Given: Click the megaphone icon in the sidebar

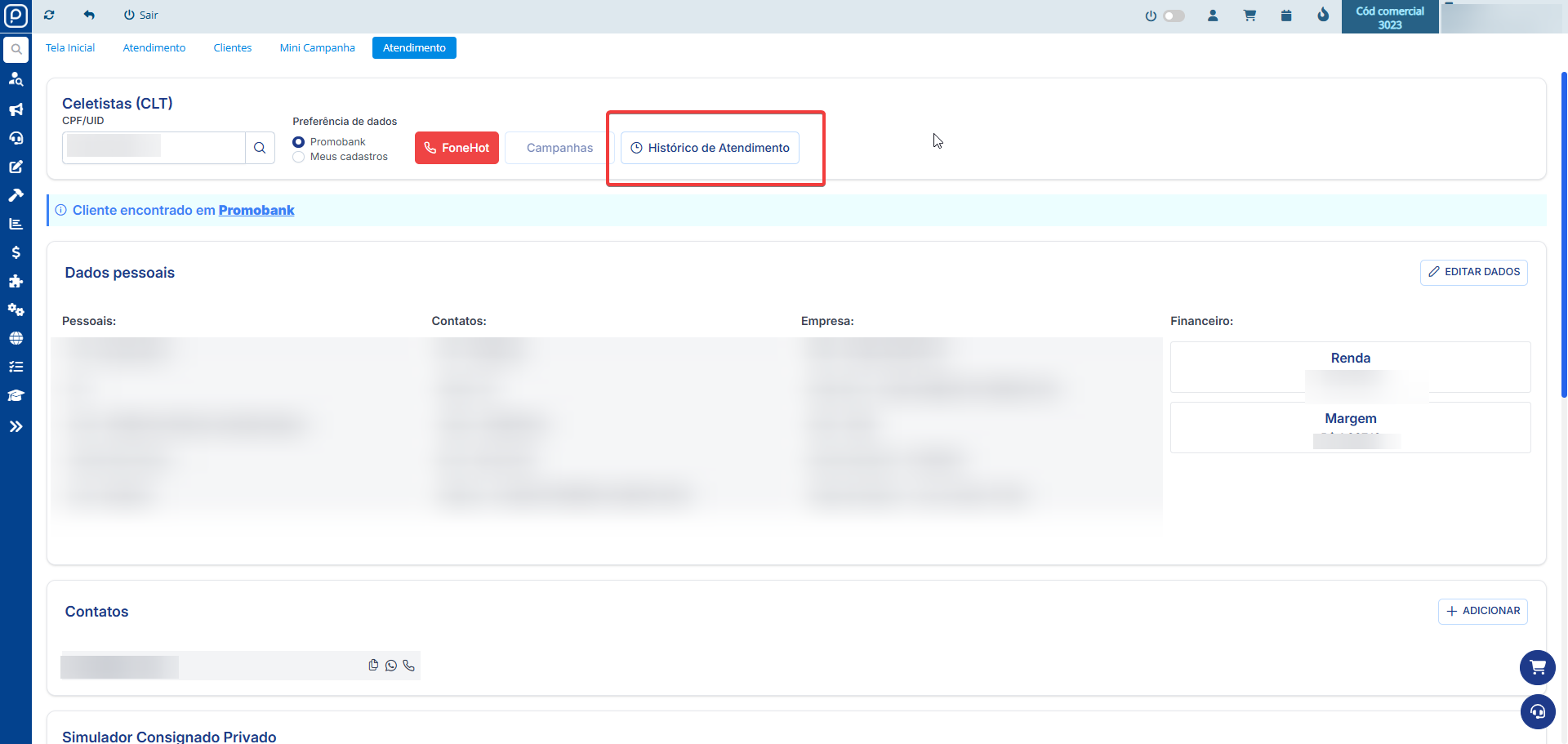Looking at the screenshot, I should click(16, 109).
